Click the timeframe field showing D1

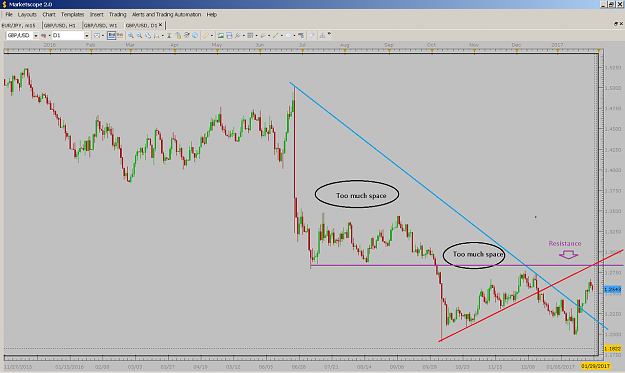pyautogui.click(x=67, y=35)
